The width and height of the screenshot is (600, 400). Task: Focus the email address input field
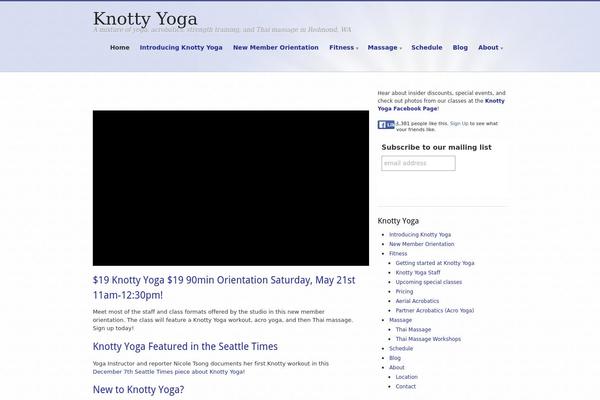click(x=418, y=163)
